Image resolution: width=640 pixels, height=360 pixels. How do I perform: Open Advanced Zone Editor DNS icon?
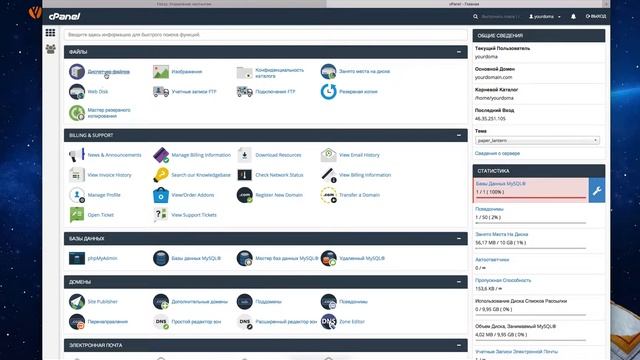[244, 322]
